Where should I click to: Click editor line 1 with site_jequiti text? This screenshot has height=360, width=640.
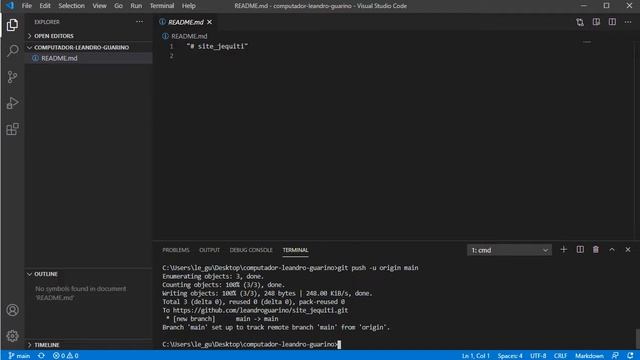(217, 46)
